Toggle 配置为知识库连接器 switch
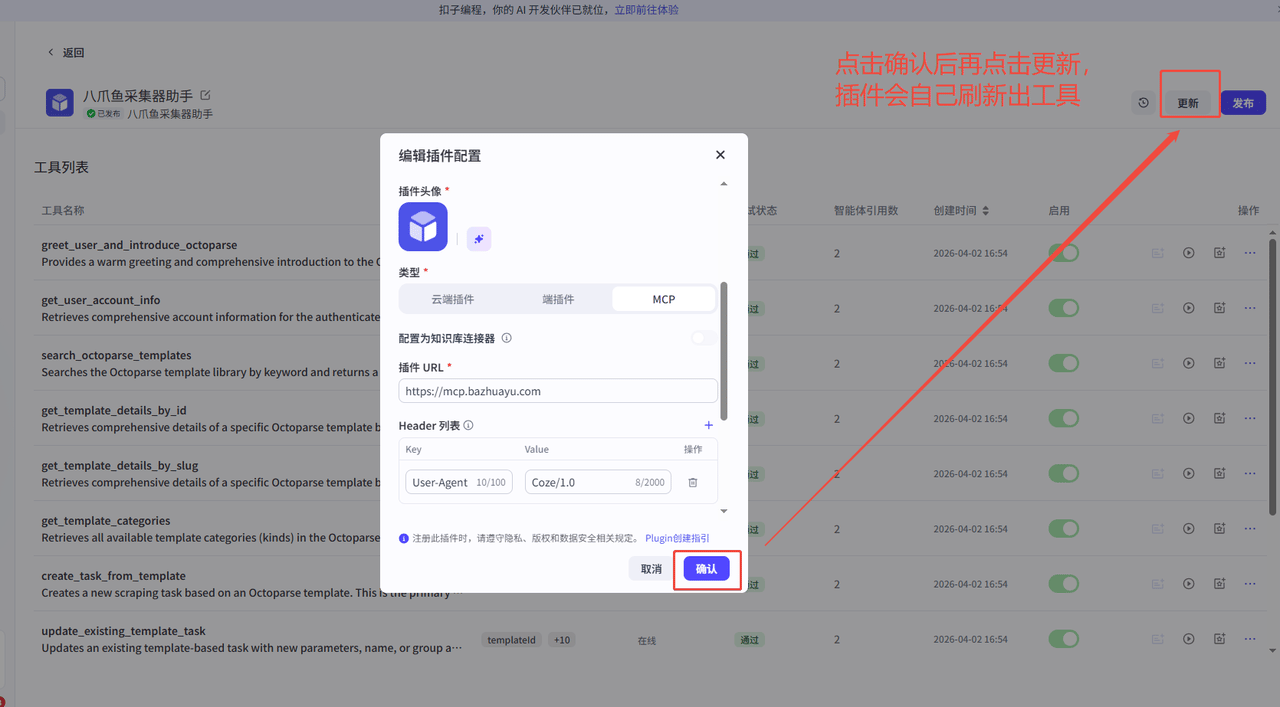 pyautogui.click(x=703, y=338)
